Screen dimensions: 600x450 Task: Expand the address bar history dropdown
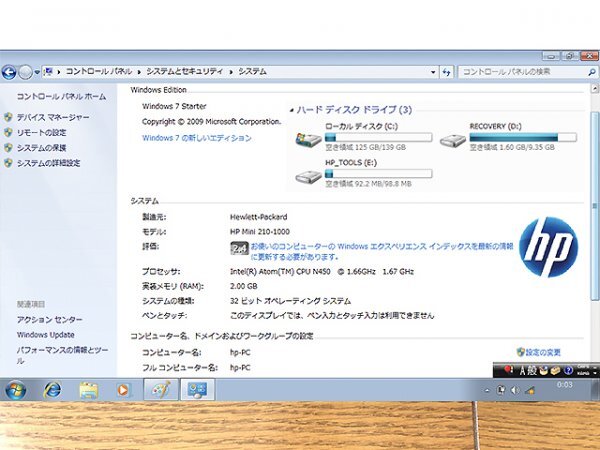[433, 72]
